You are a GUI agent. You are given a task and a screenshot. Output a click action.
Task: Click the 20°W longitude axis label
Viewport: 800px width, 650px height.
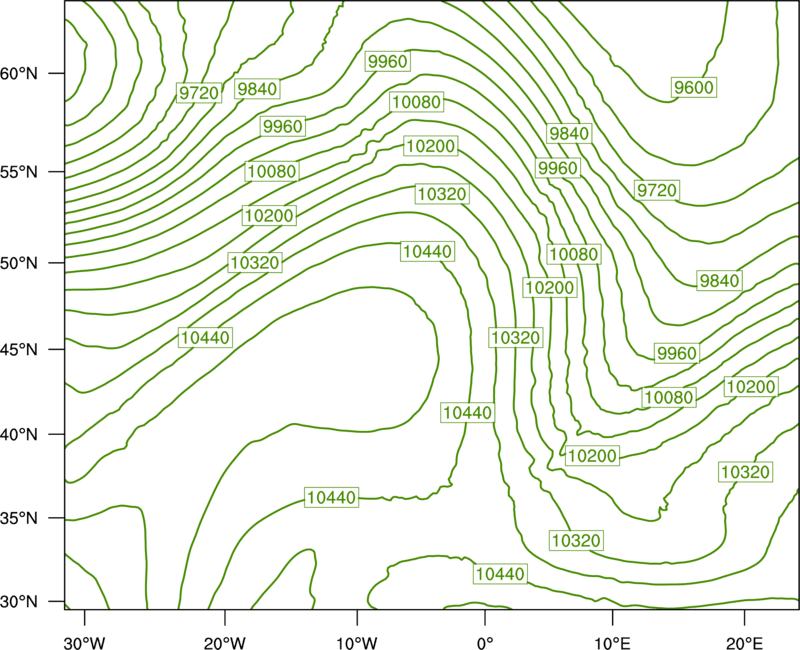coord(225,643)
